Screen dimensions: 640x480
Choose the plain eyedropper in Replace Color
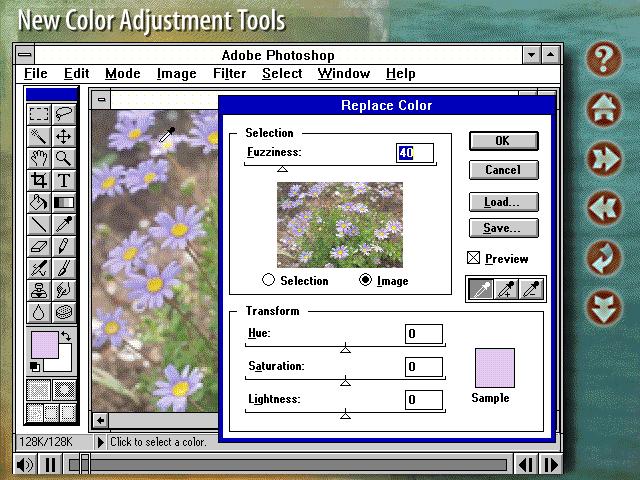point(481,289)
